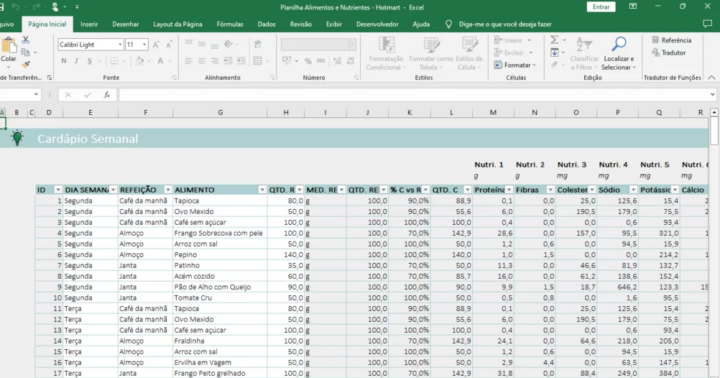Click the formula bar input field
This screenshot has height=378, width=720.
click(413, 95)
